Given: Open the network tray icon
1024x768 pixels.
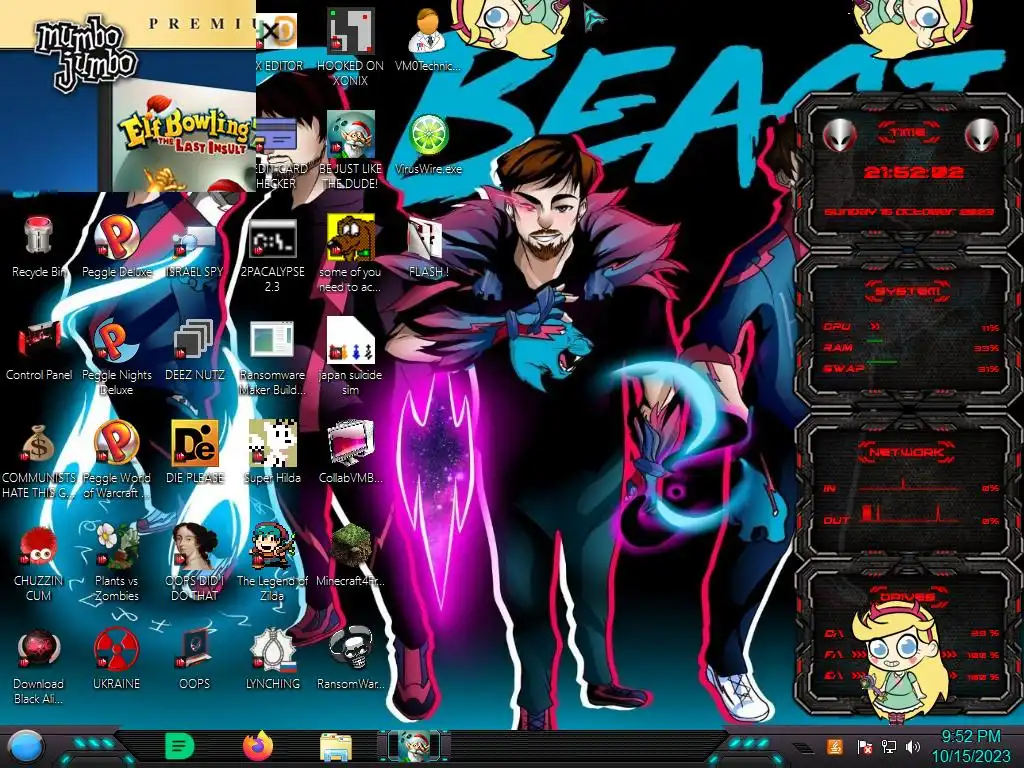Looking at the screenshot, I should click(888, 746).
